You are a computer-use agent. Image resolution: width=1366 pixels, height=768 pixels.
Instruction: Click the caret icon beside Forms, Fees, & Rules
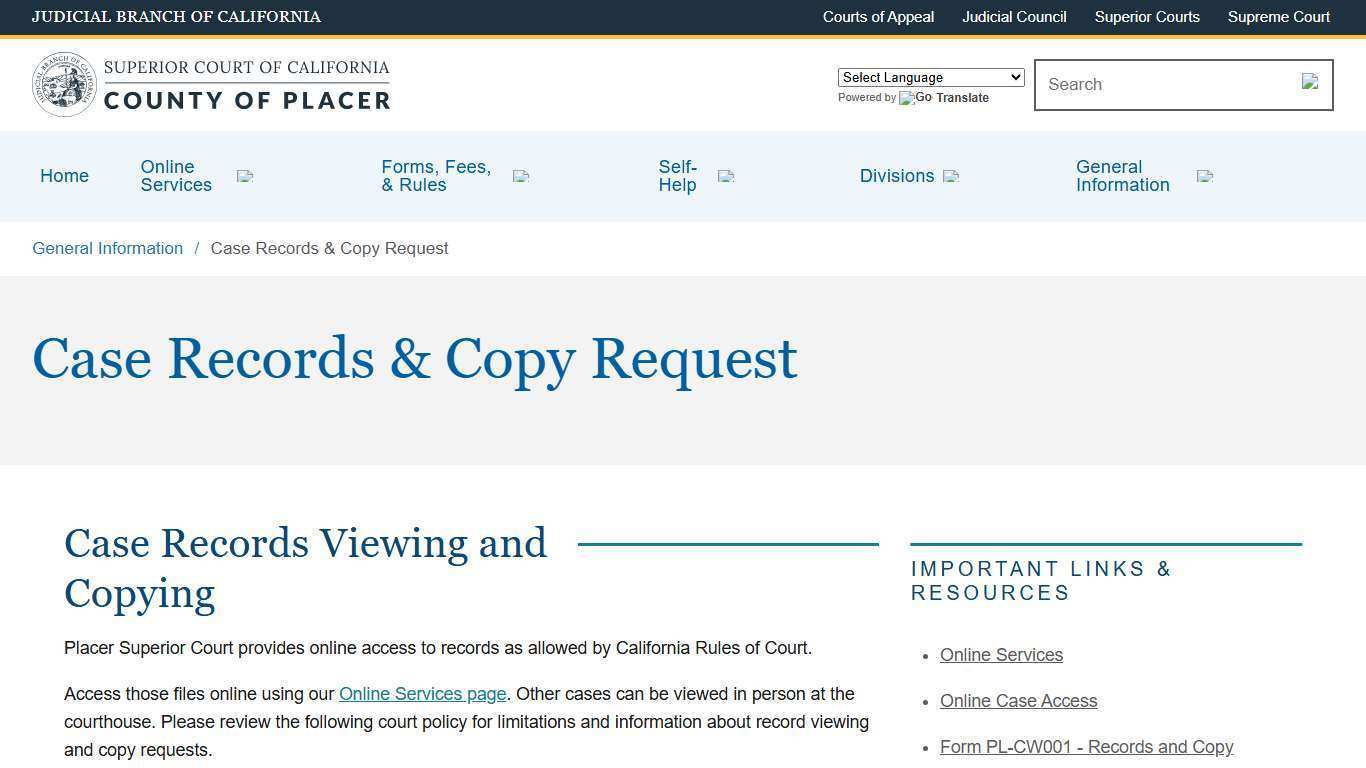pyautogui.click(x=520, y=176)
